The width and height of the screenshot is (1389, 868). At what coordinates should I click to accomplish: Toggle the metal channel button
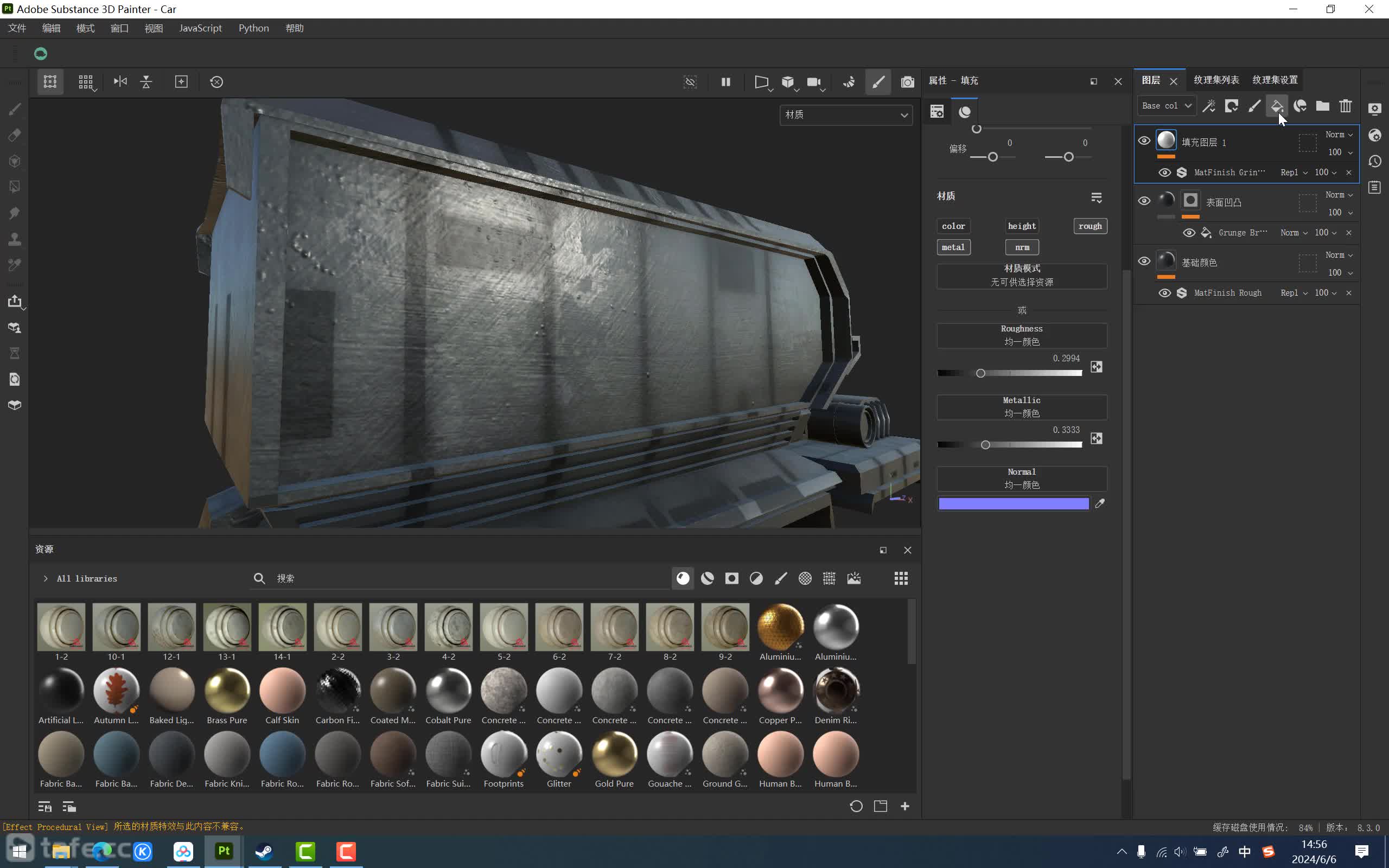pyautogui.click(x=953, y=247)
